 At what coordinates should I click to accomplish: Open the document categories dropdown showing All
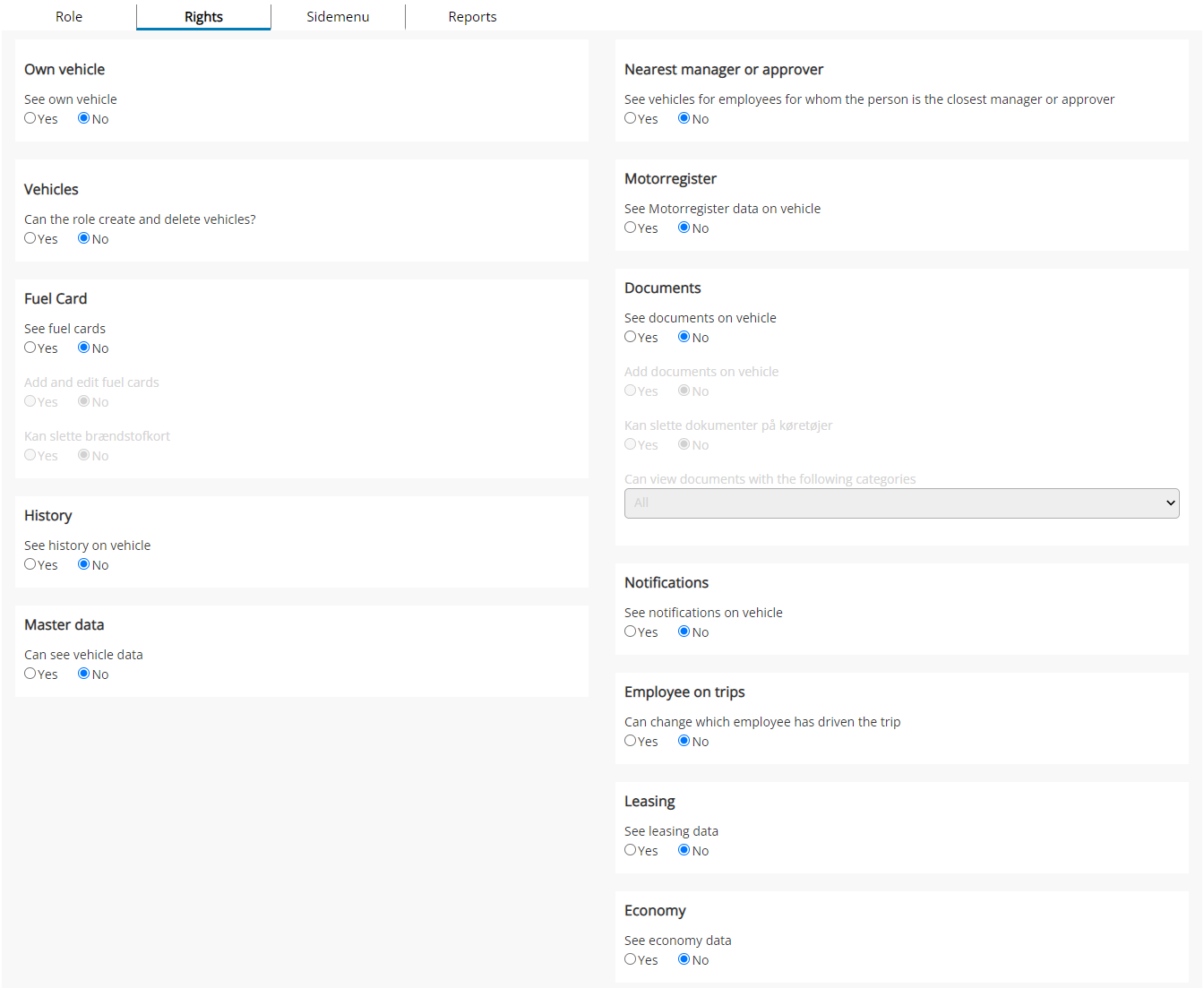coord(902,503)
